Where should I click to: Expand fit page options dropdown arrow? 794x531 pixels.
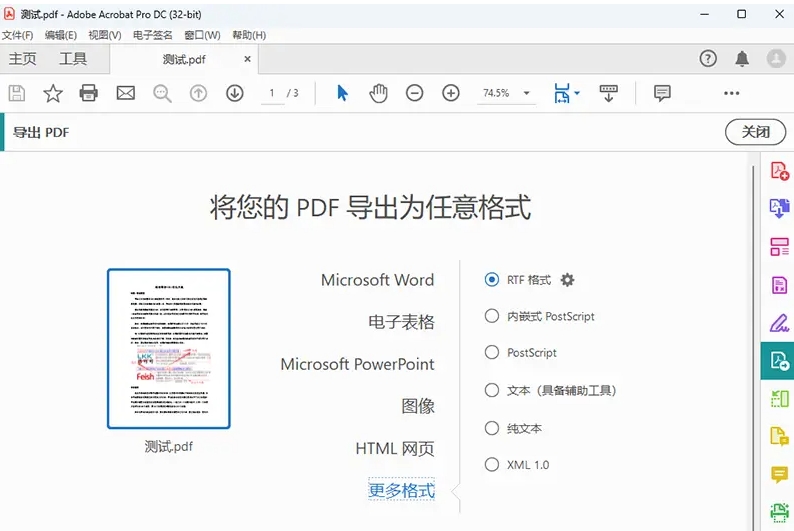[x=577, y=93]
